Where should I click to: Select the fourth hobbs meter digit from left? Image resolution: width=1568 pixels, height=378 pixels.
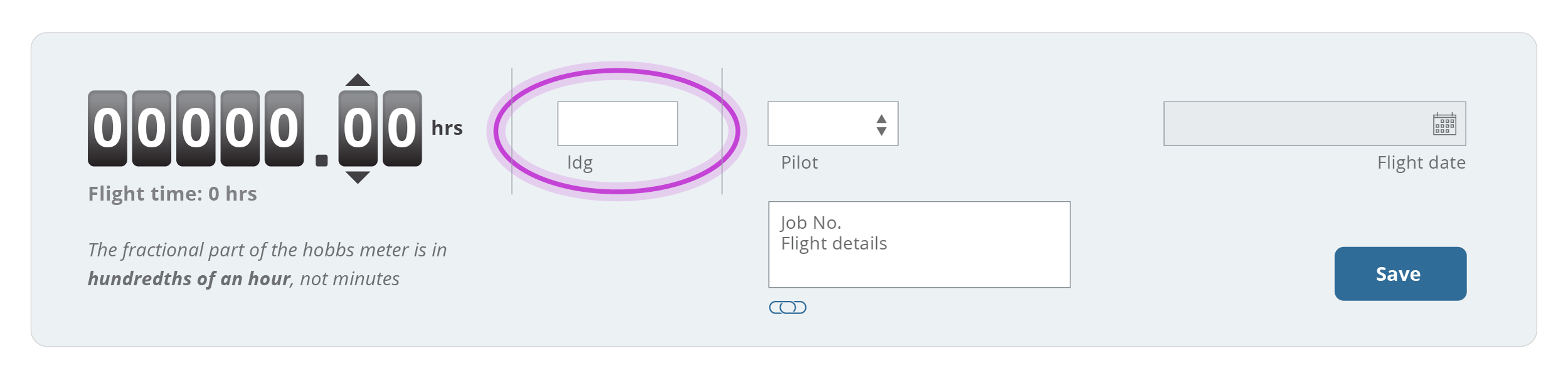click(x=240, y=129)
